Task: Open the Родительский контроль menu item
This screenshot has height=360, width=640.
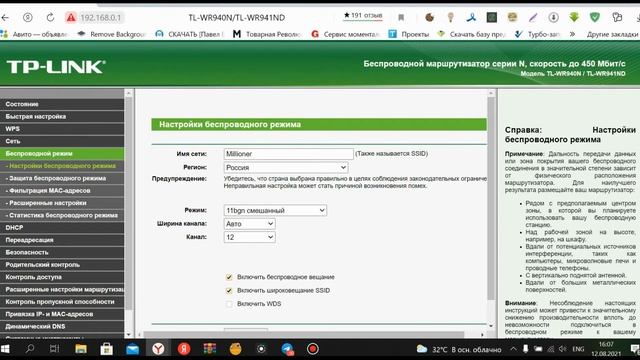Action: pos(62,264)
